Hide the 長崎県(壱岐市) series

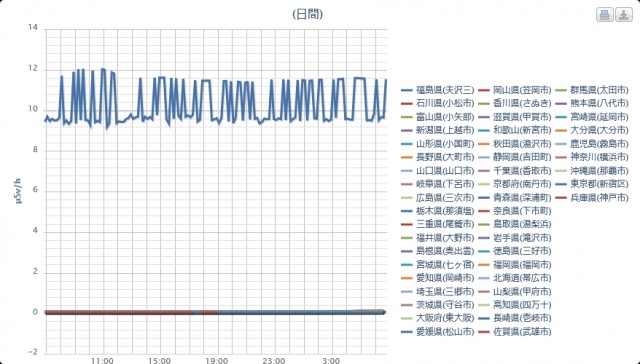[x=515, y=318]
